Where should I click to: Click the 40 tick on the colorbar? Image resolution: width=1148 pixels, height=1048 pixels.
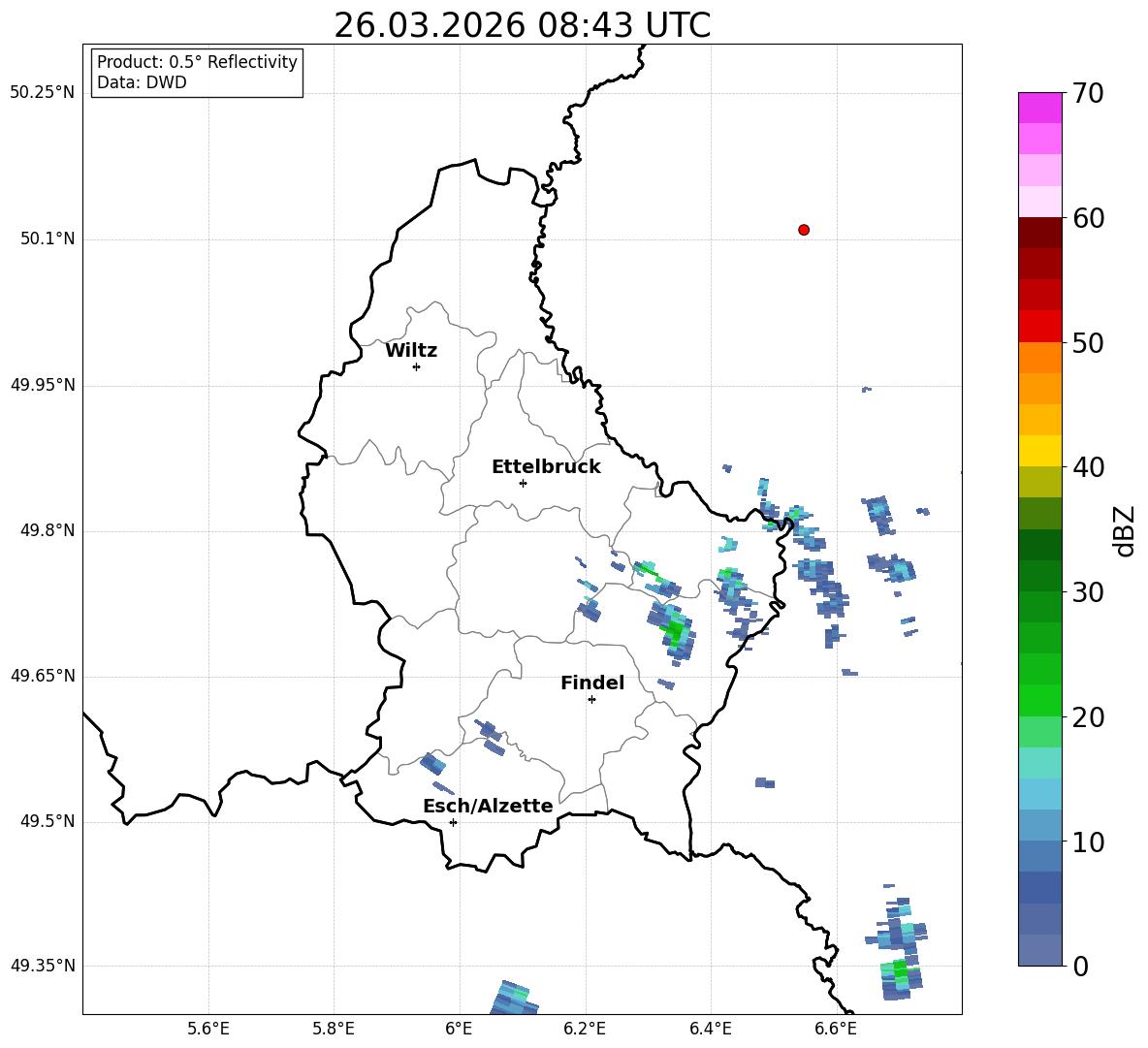click(x=1088, y=467)
